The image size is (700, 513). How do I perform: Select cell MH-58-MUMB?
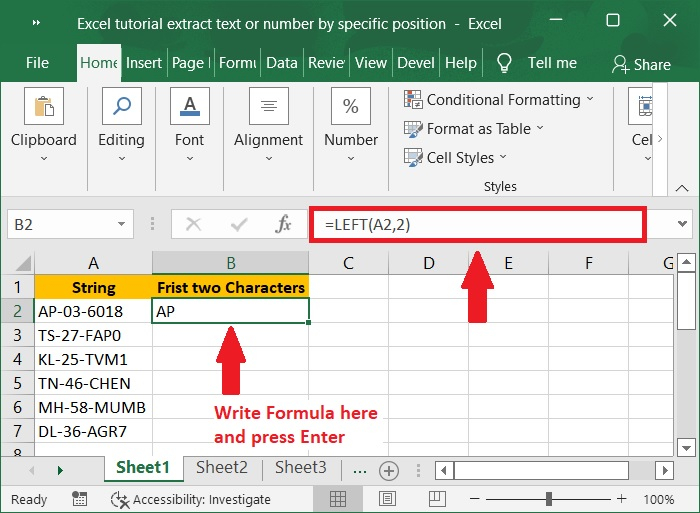pyautogui.click(x=93, y=407)
